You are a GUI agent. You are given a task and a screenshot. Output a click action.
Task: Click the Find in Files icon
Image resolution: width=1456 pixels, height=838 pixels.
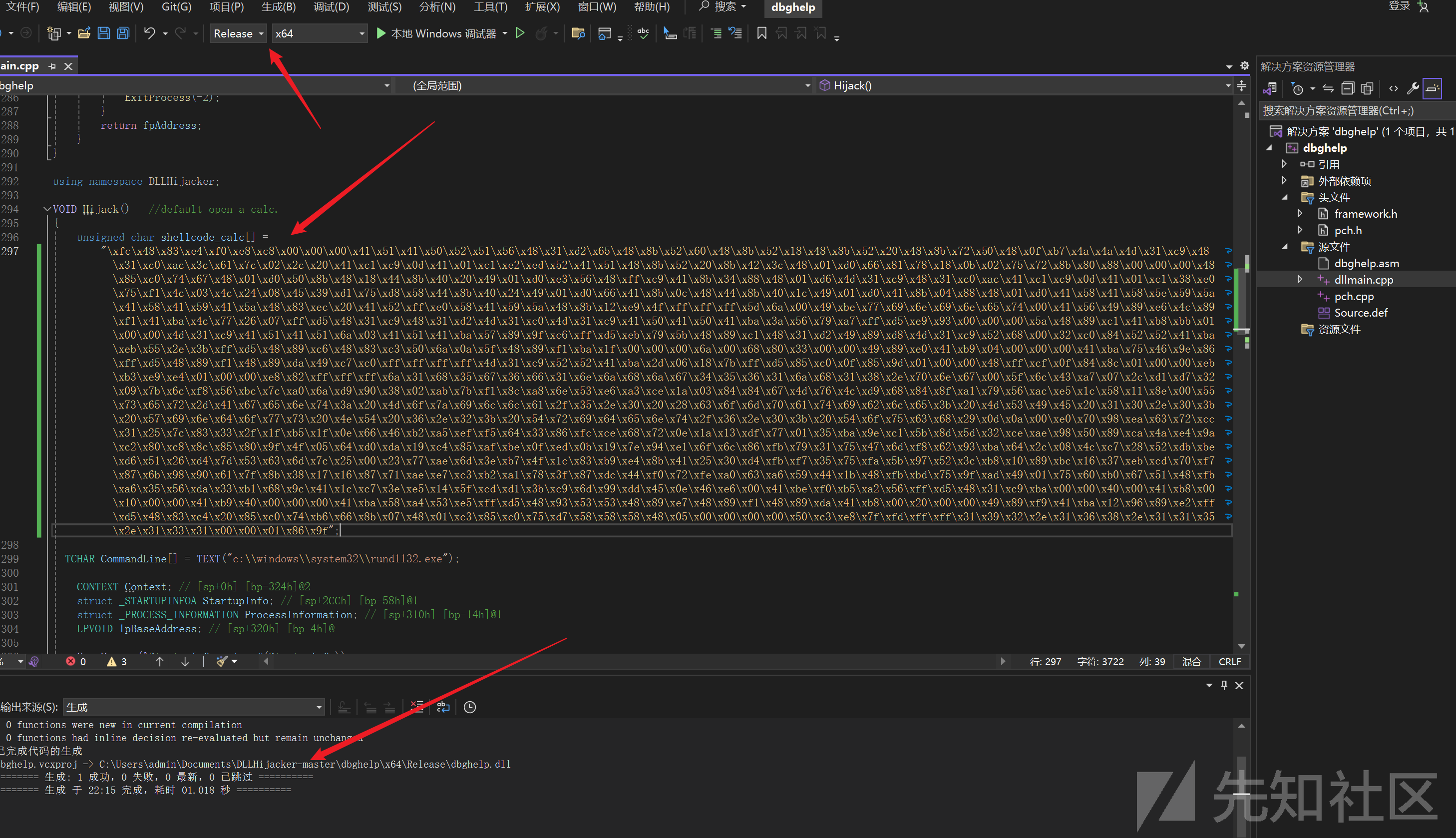(x=578, y=33)
